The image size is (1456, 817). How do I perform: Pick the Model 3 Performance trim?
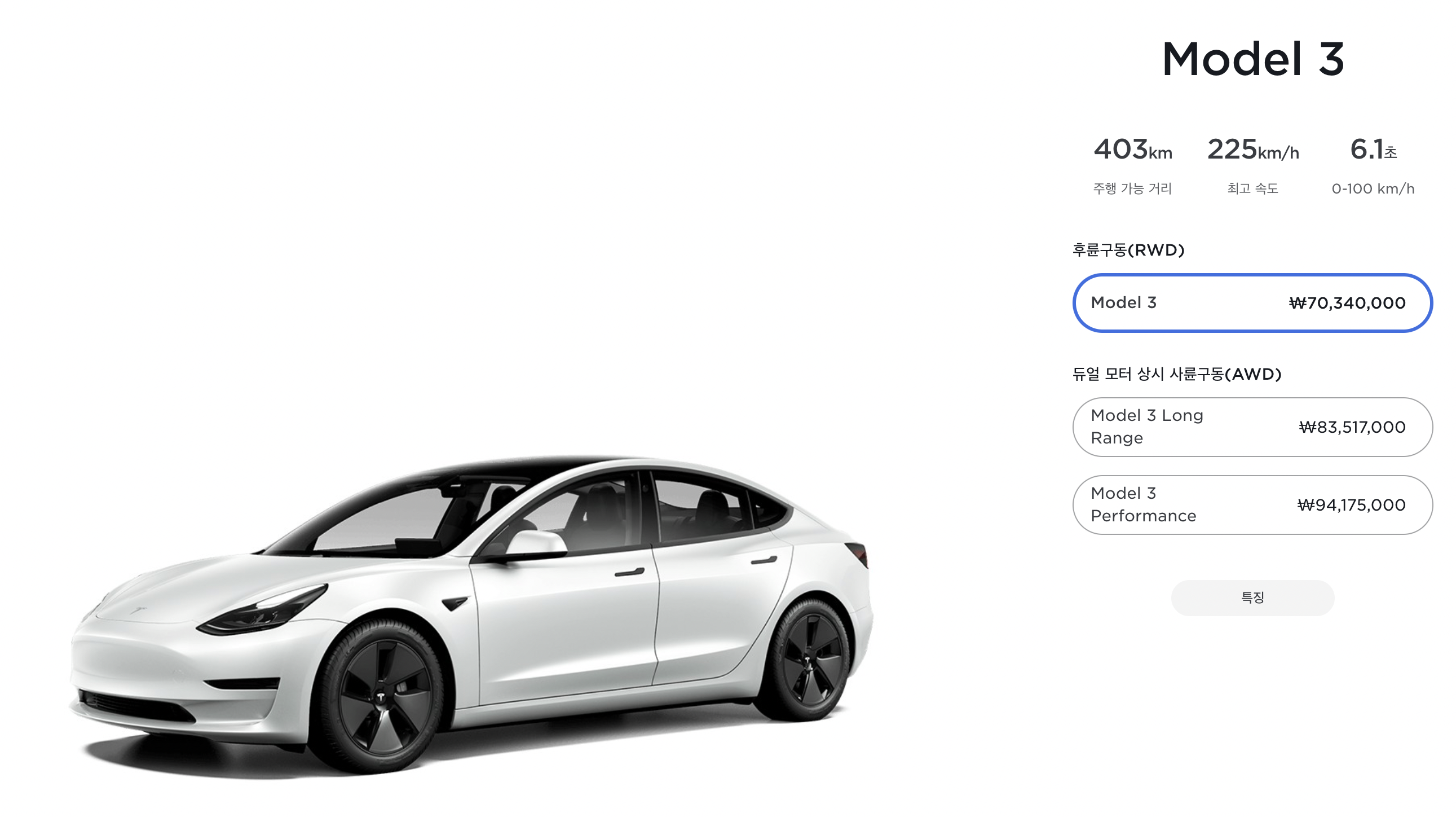pos(1252,505)
